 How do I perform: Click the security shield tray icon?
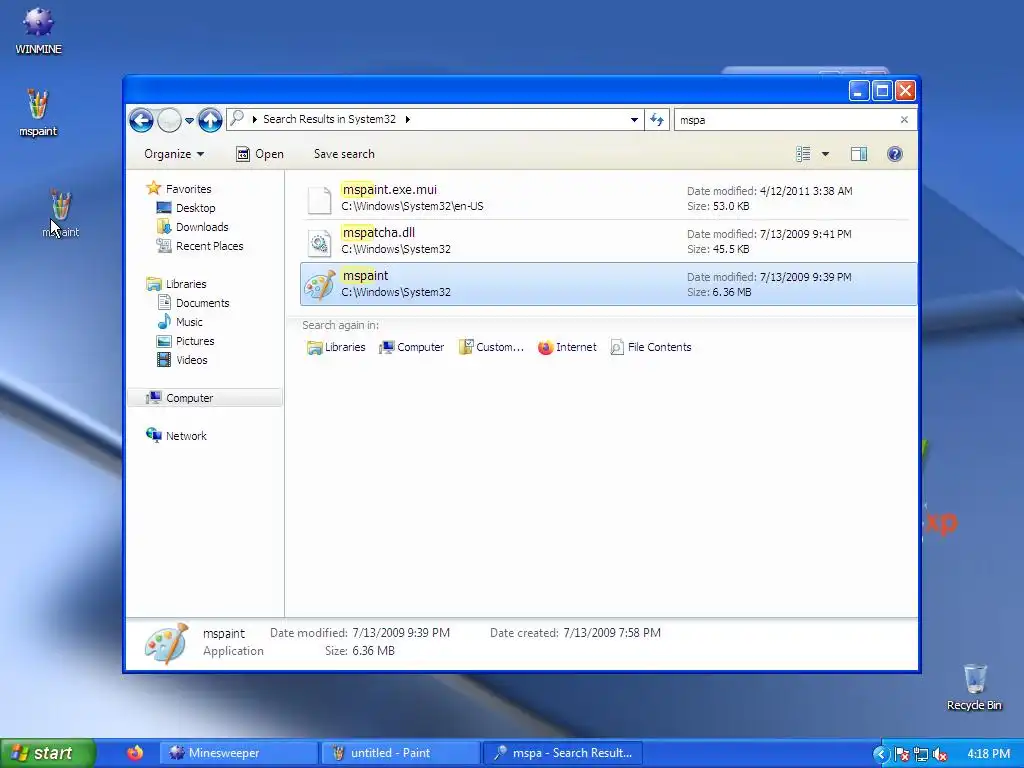coord(902,755)
